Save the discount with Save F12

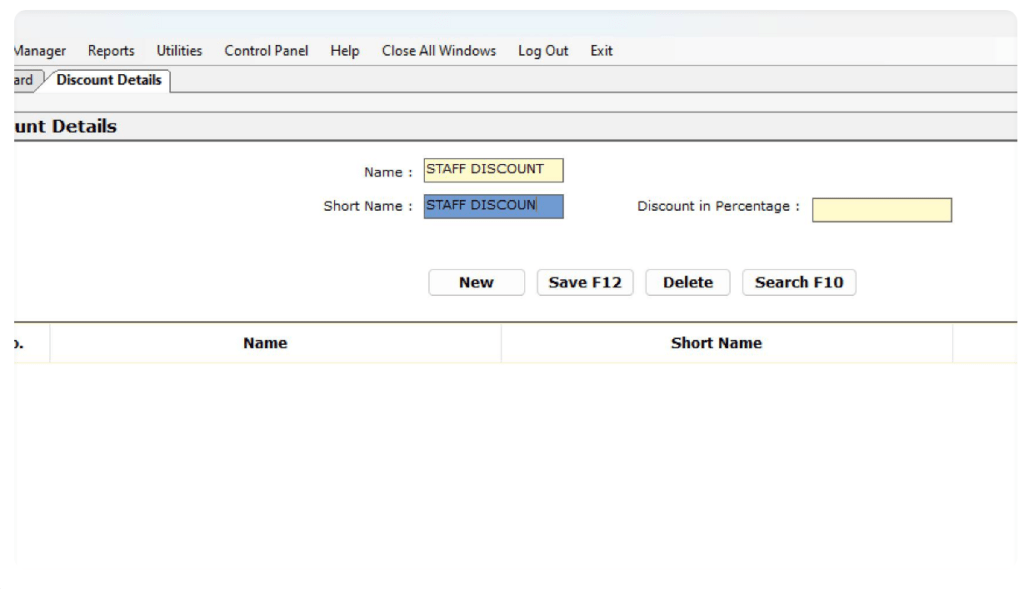pyautogui.click(x=585, y=283)
